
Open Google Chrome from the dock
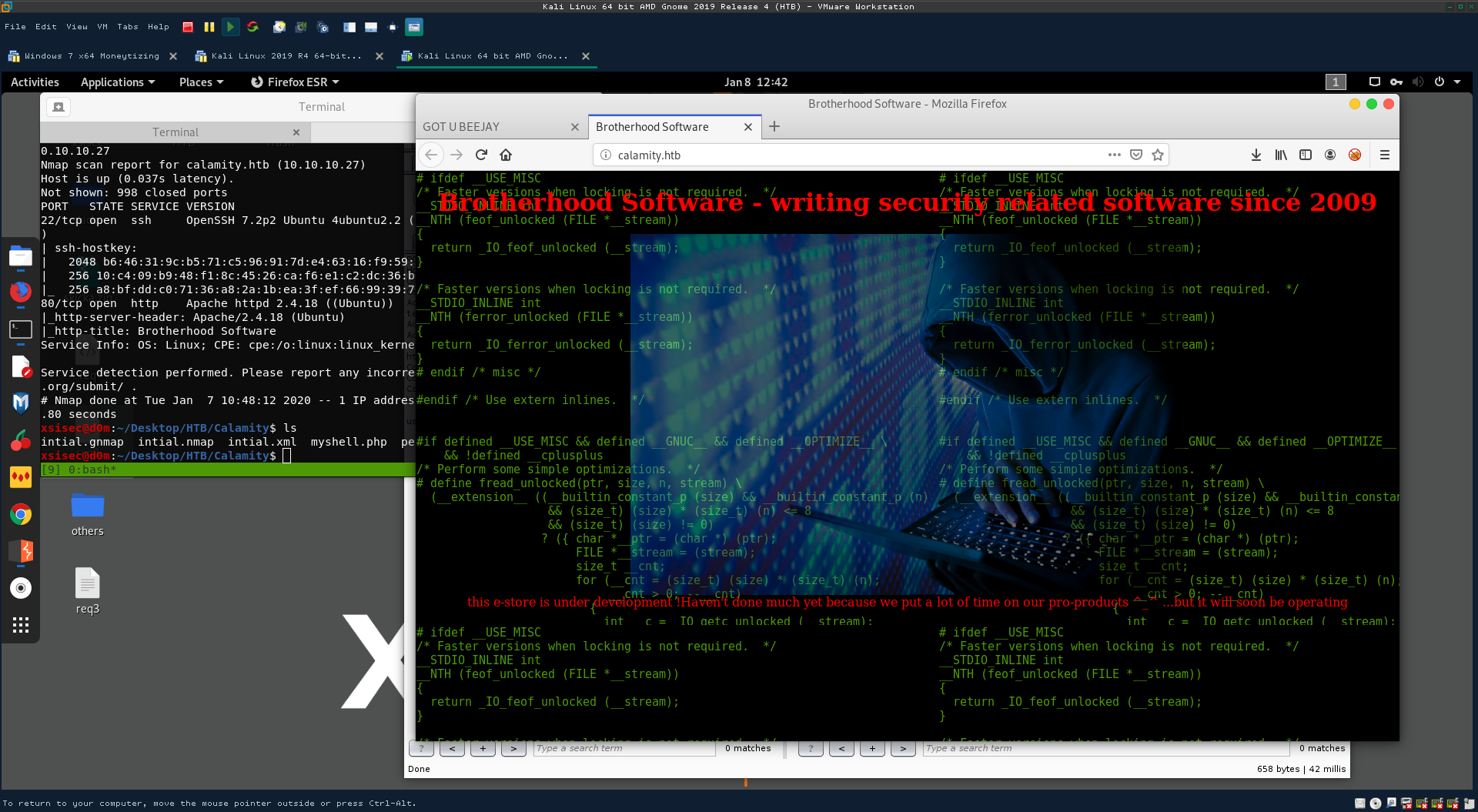(x=21, y=514)
